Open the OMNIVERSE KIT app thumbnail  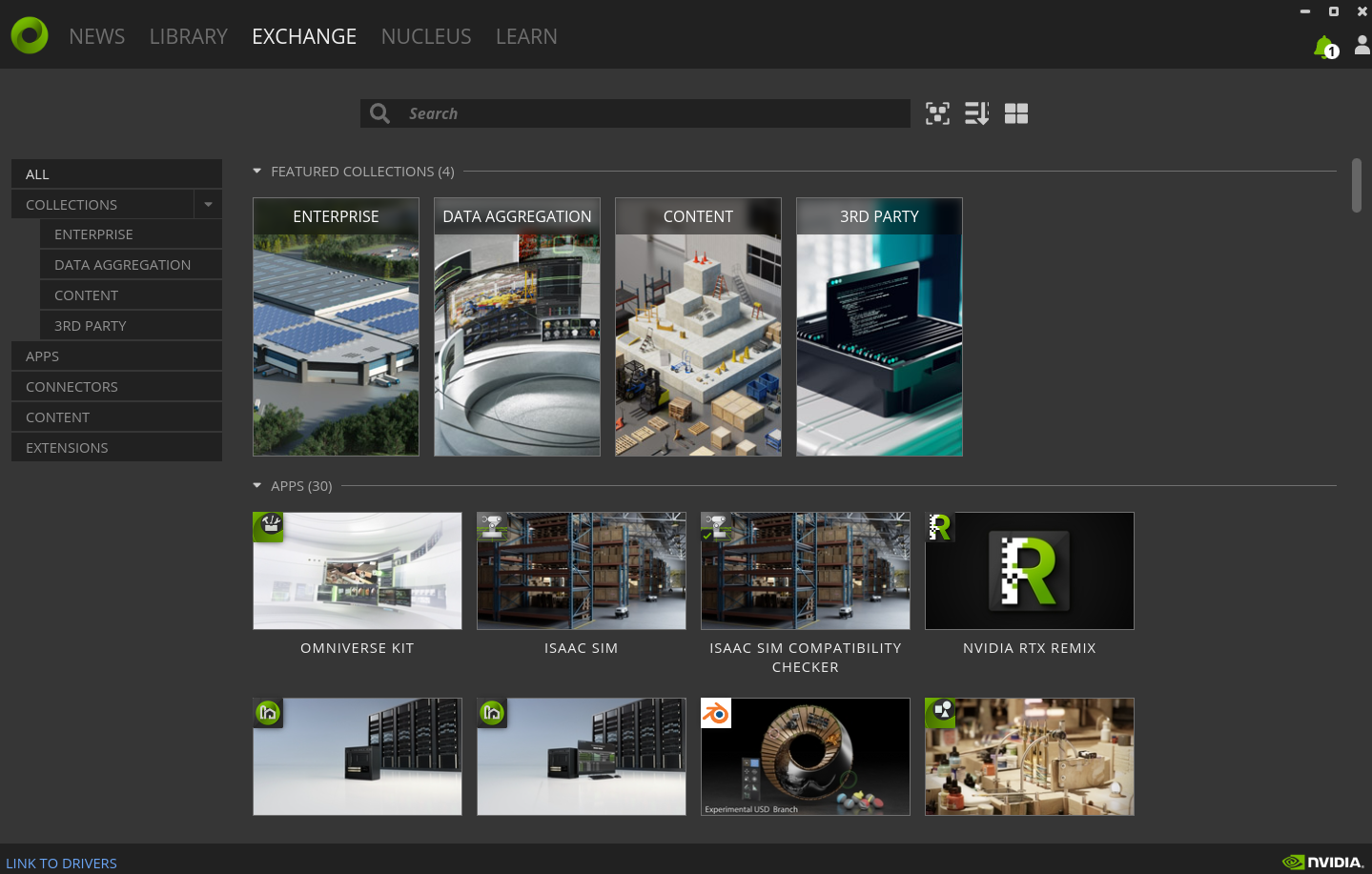[358, 571]
